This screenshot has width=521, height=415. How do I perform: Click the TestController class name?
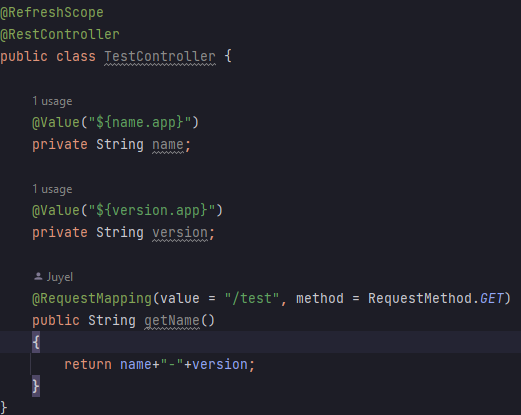(160, 56)
